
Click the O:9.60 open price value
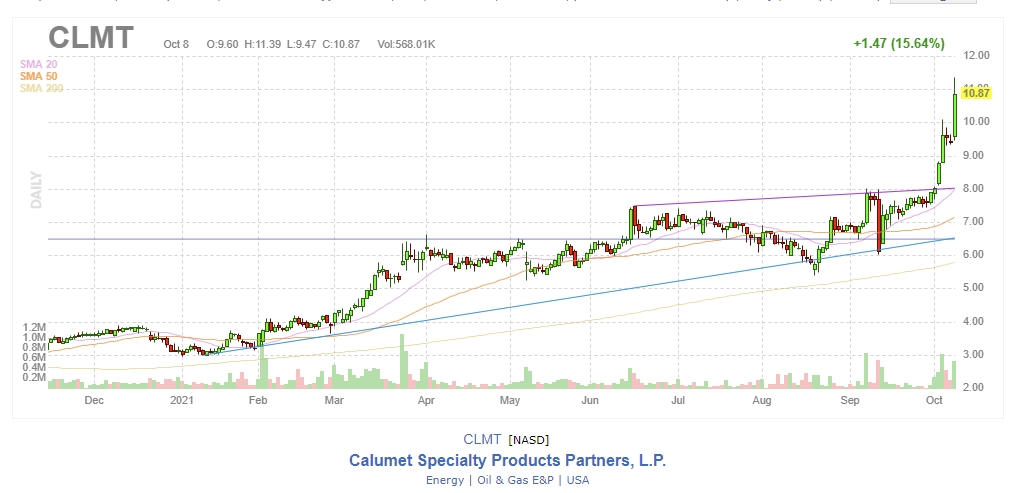click(222, 45)
